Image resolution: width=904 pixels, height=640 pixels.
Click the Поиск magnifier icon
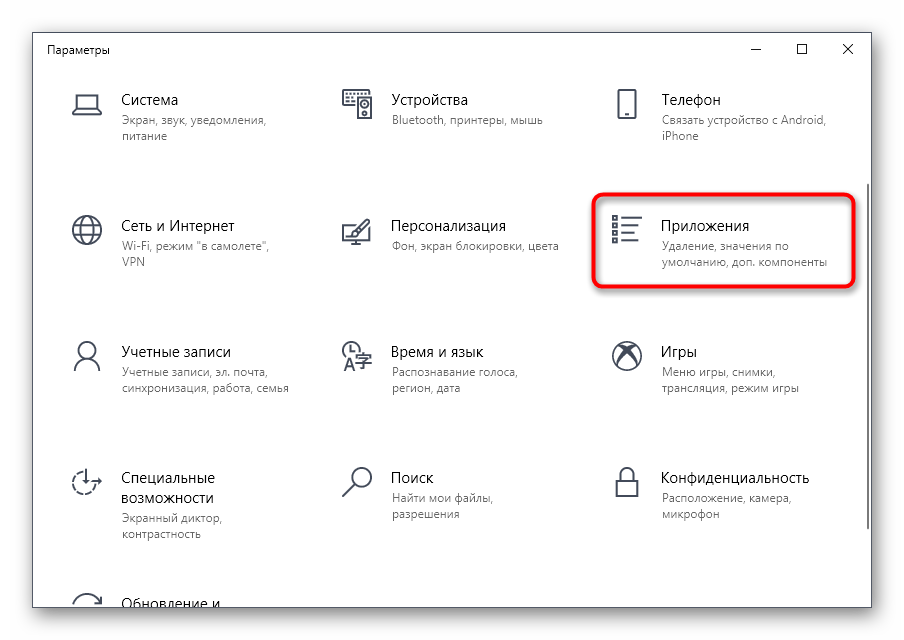pos(357,481)
